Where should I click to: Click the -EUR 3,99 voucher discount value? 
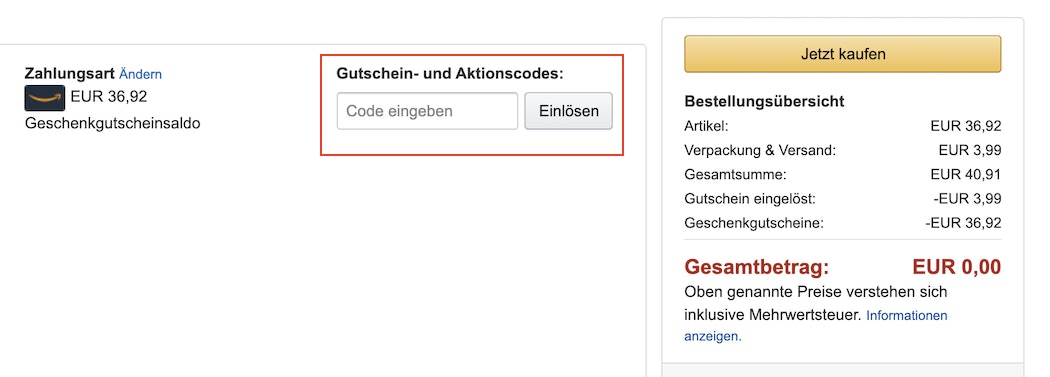967,199
